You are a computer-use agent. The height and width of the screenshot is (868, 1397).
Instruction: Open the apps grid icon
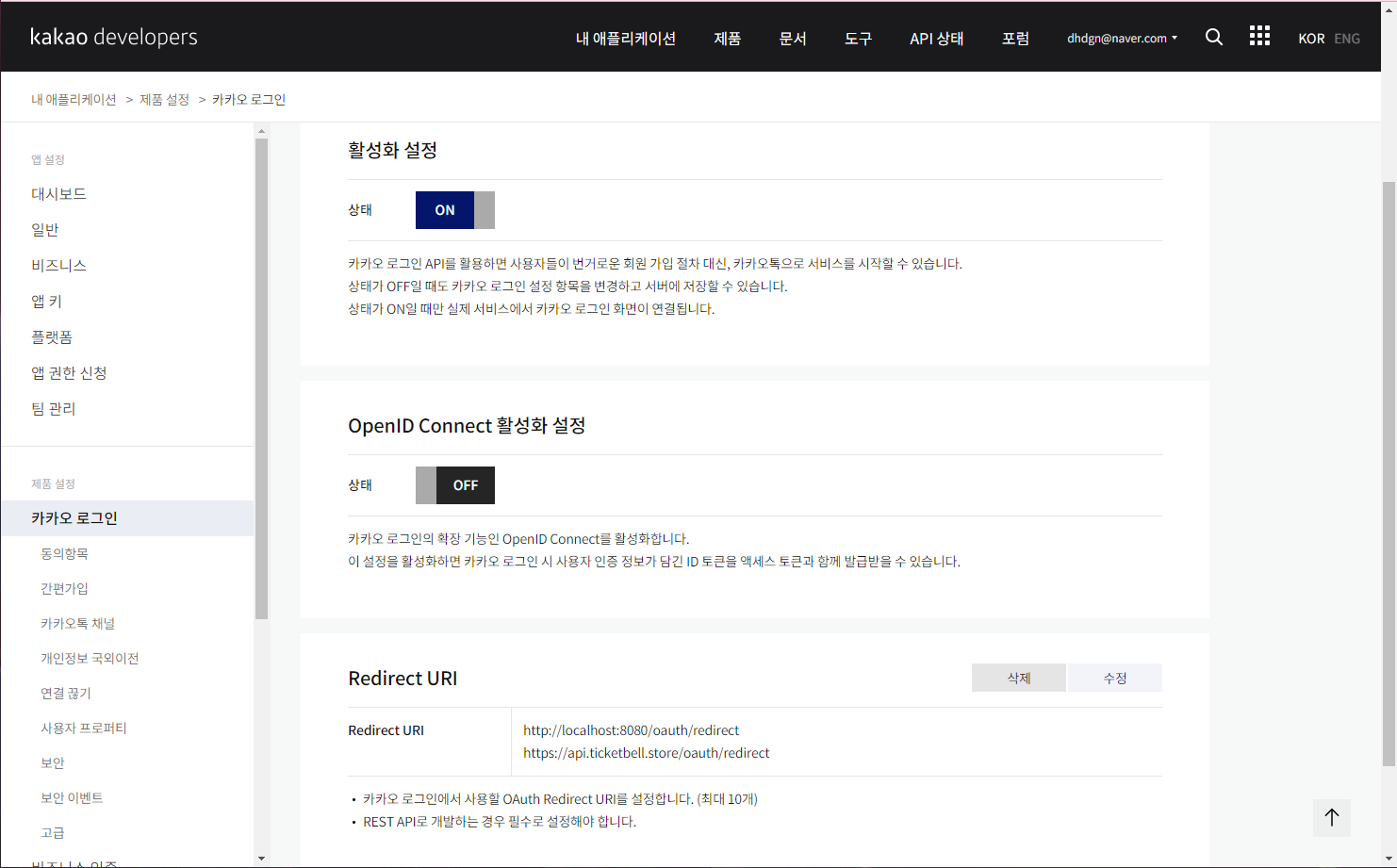pos(1259,37)
